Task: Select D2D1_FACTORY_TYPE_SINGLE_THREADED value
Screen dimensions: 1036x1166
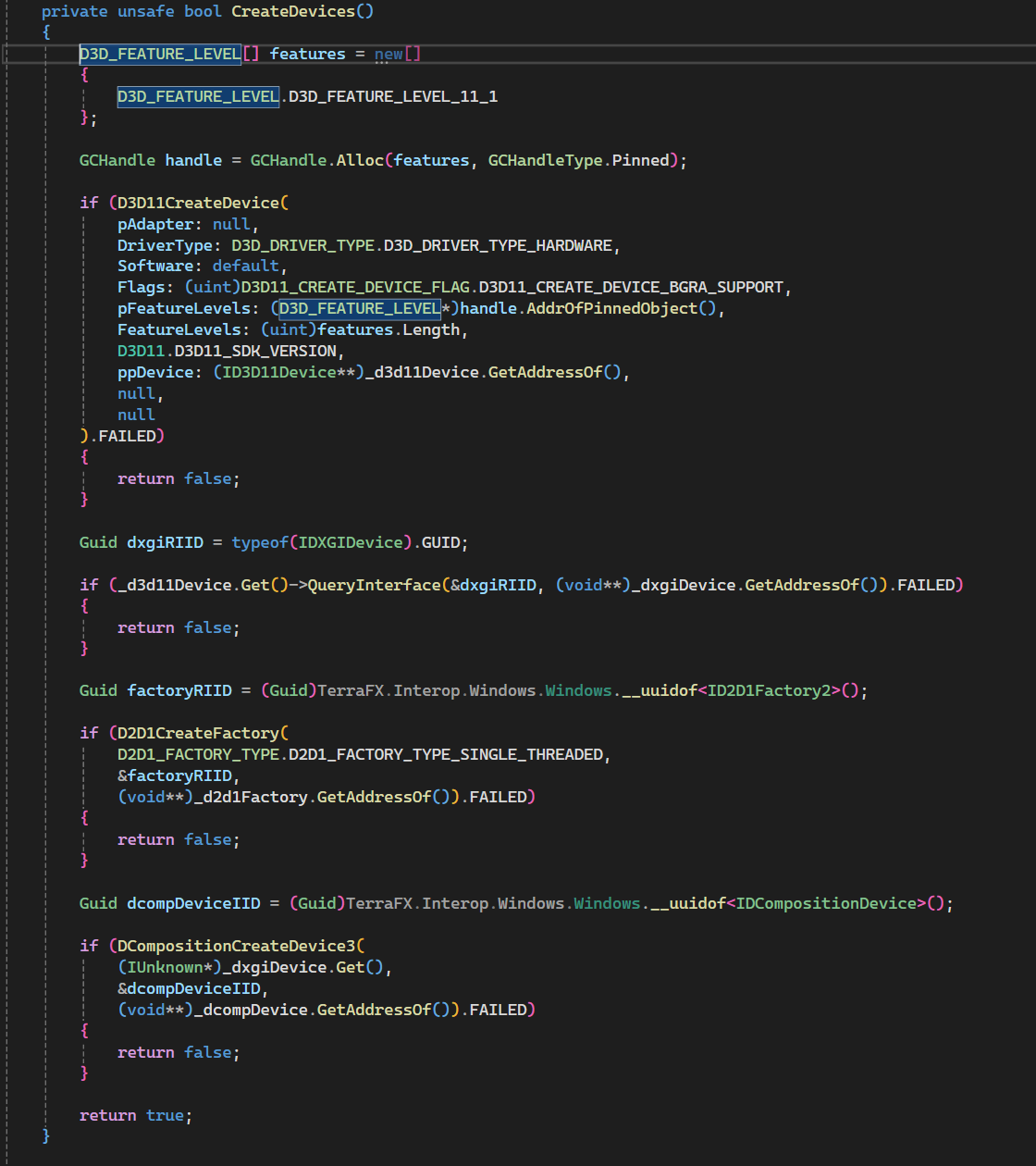Action: click(446, 754)
